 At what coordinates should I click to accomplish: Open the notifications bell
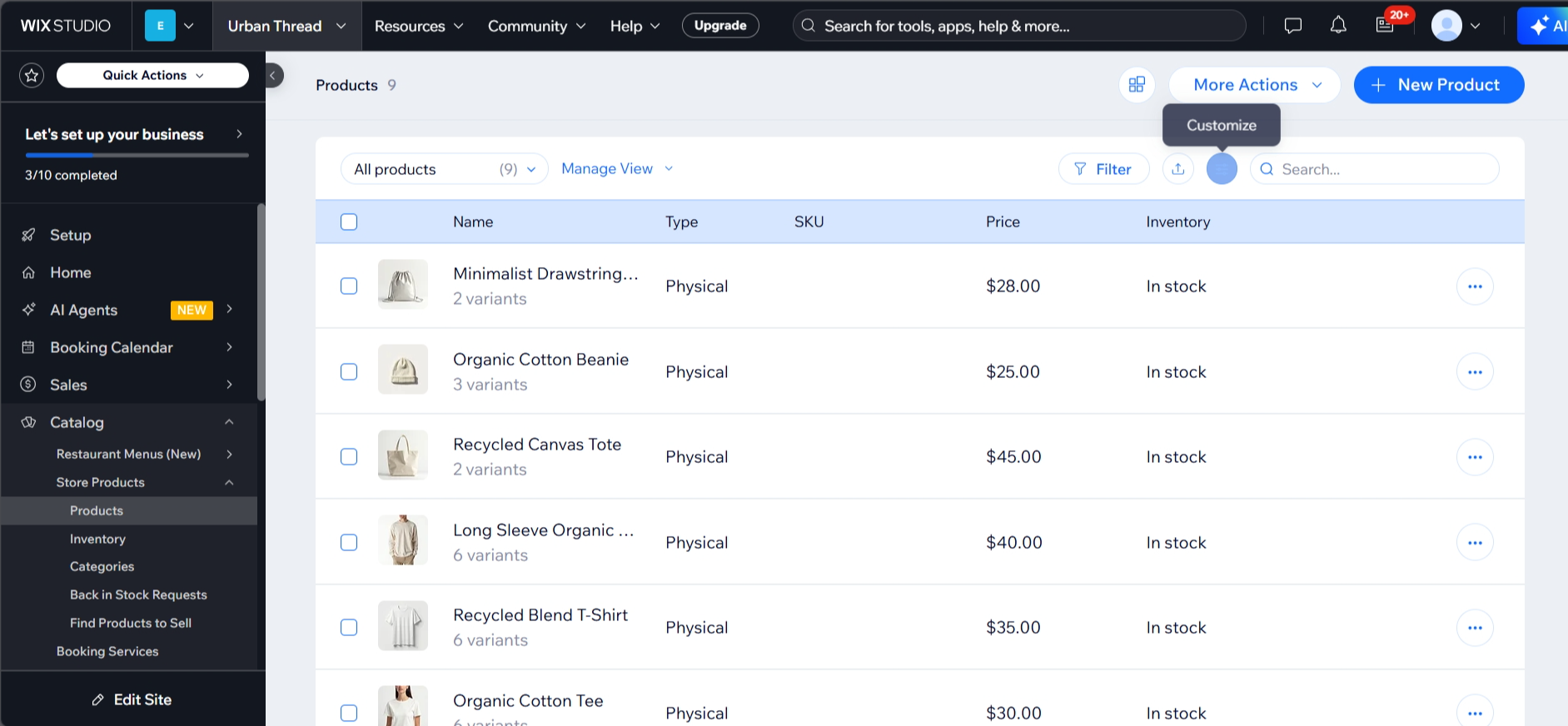1338,26
